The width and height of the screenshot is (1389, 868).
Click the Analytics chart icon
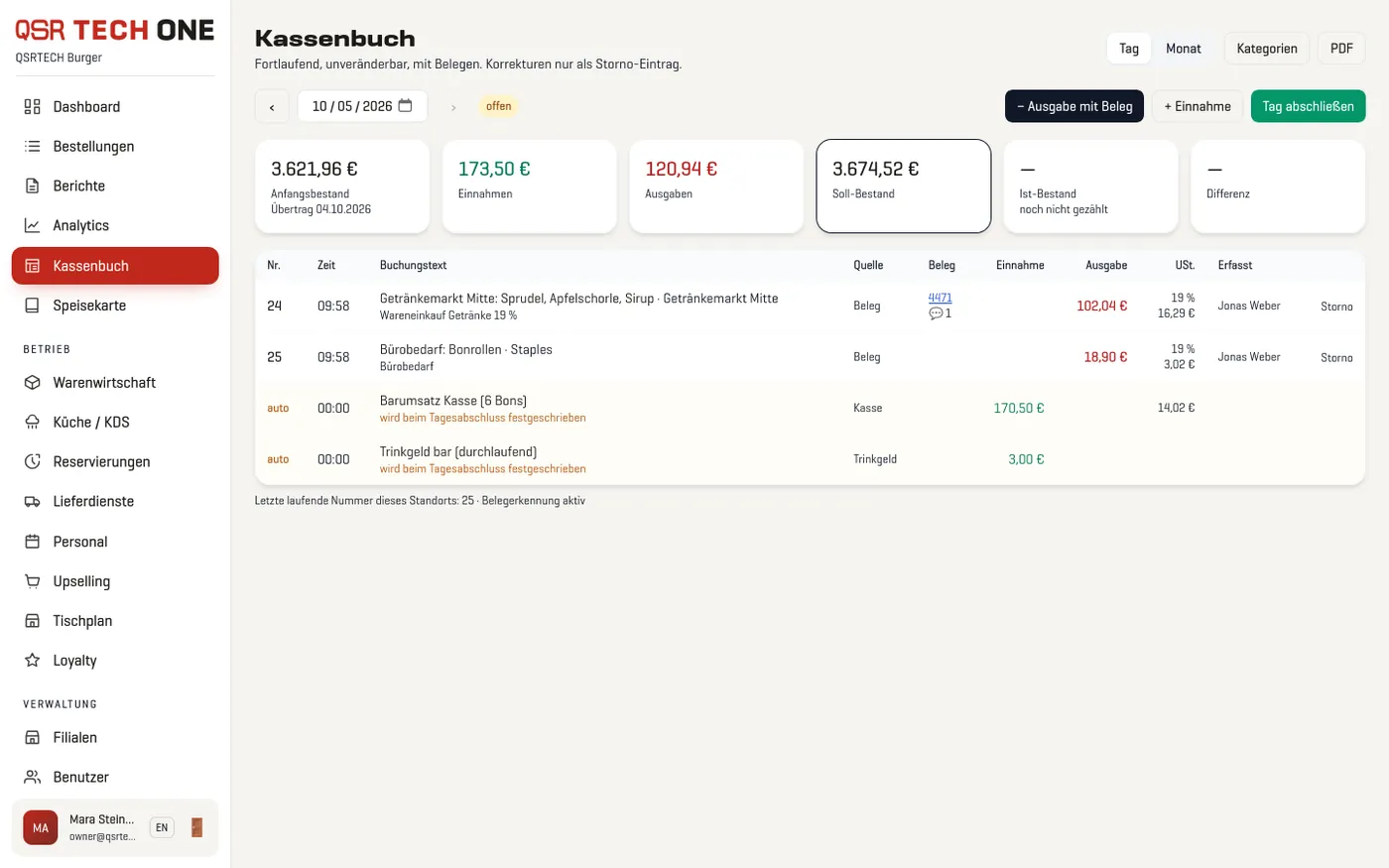tap(33, 226)
